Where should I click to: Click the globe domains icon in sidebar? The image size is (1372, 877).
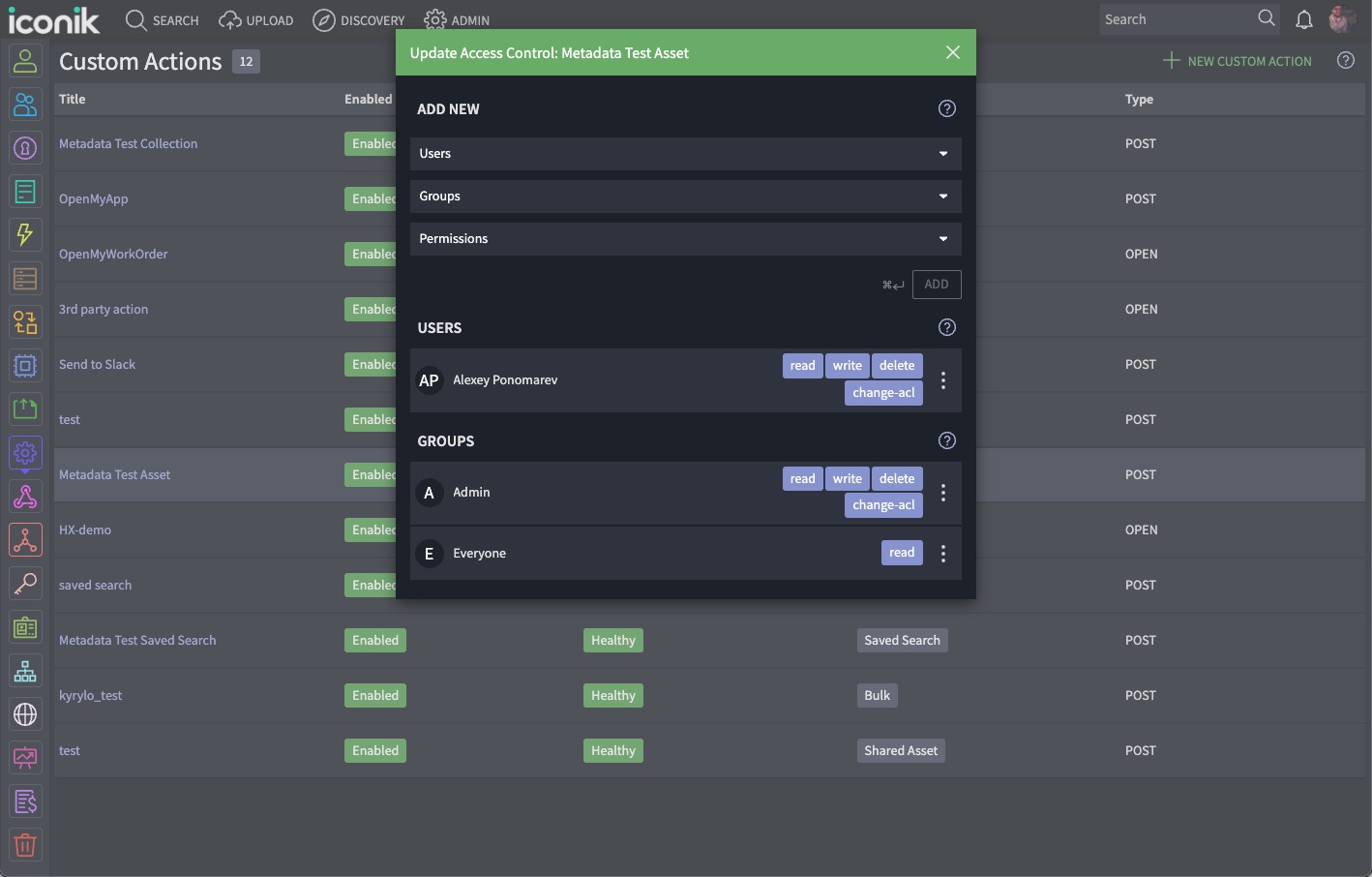[x=25, y=713]
